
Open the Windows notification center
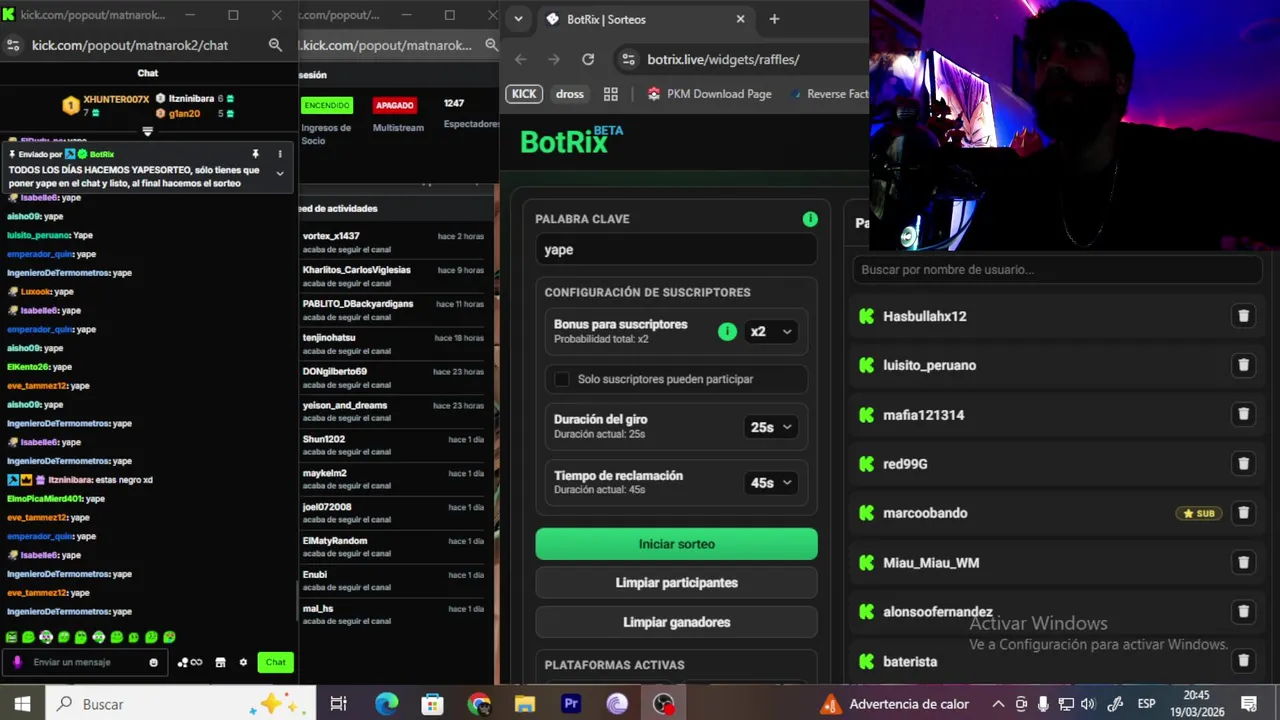[1249, 704]
